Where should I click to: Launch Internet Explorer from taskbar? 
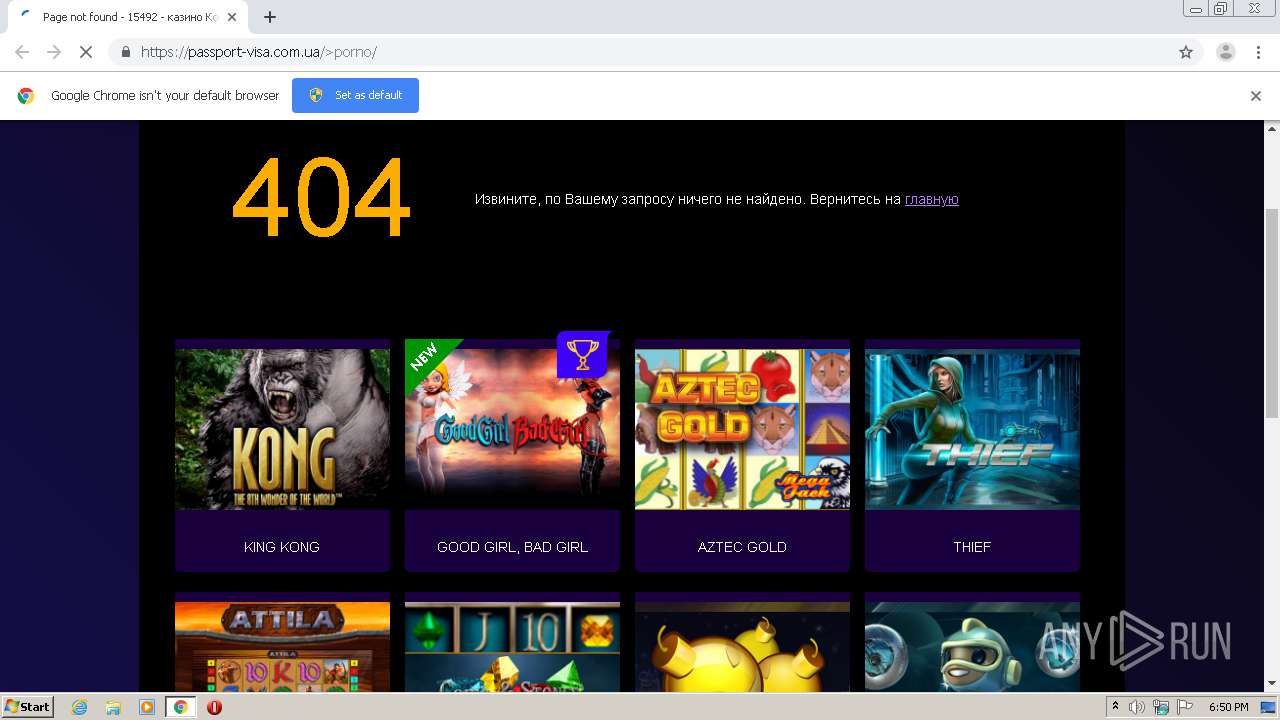[x=80, y=707]
